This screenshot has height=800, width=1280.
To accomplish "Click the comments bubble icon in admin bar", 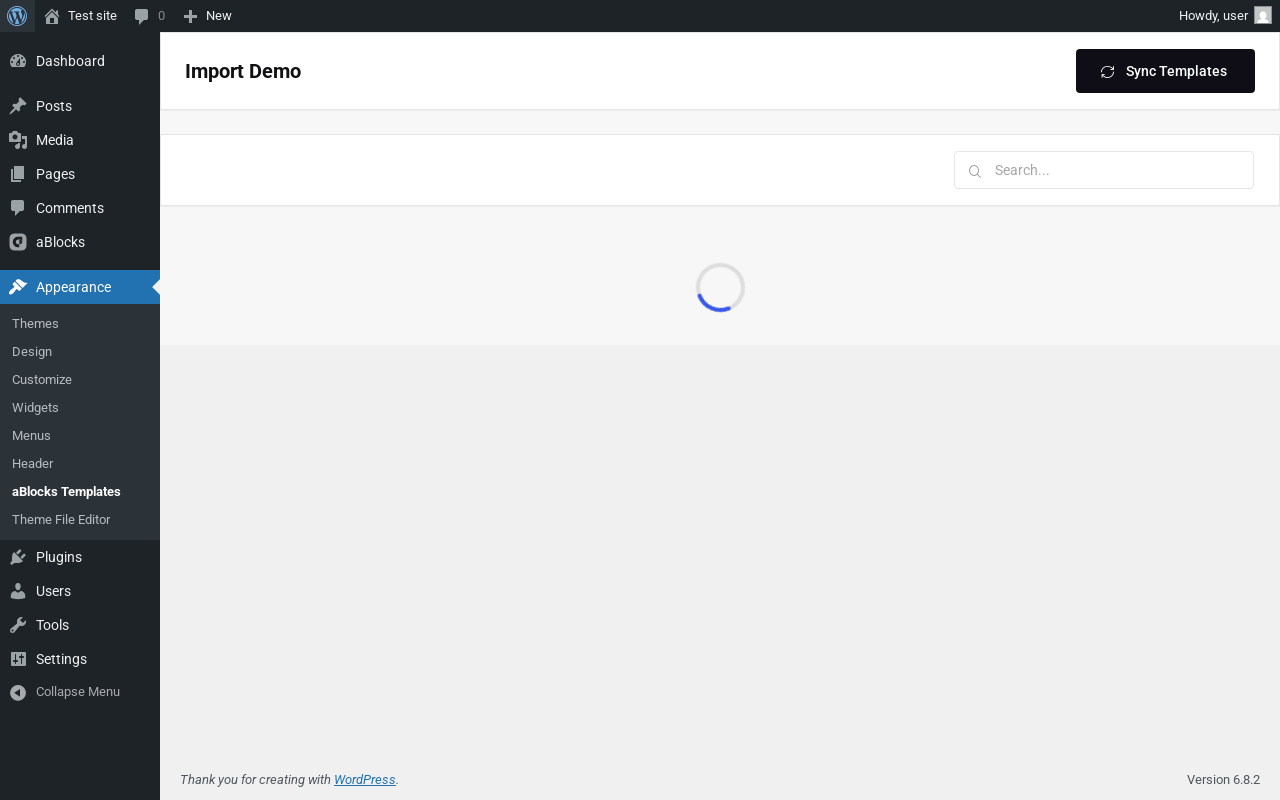I will [x=142, y=16].
